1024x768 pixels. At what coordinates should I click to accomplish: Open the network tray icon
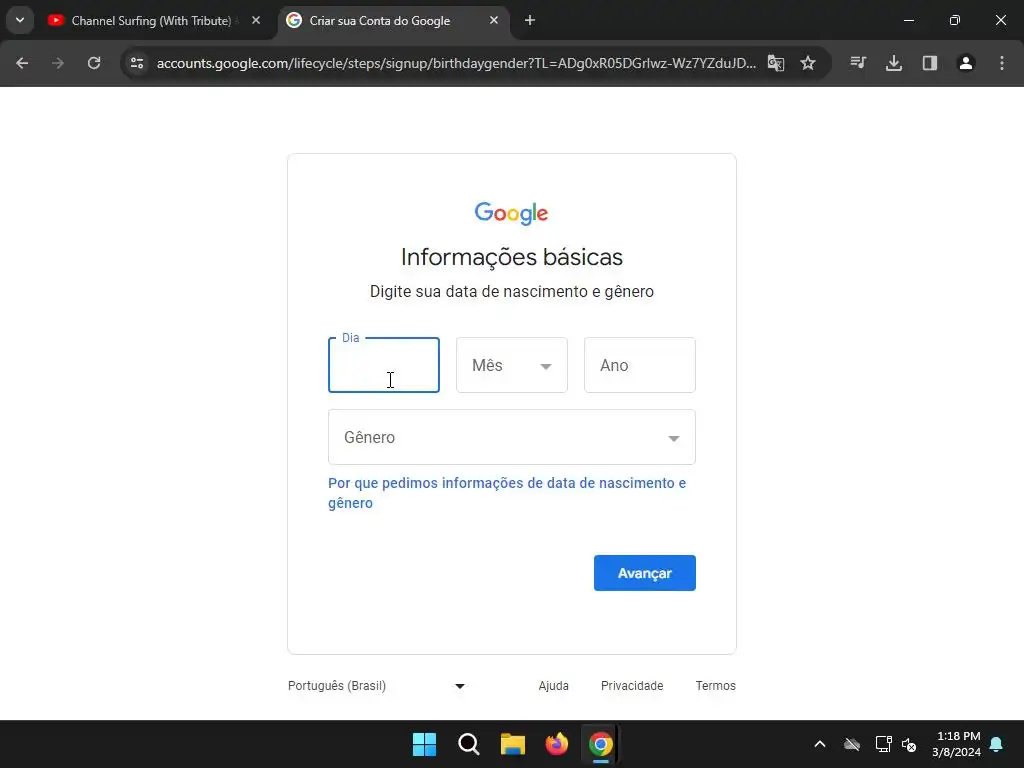click(x=883, y=744)
